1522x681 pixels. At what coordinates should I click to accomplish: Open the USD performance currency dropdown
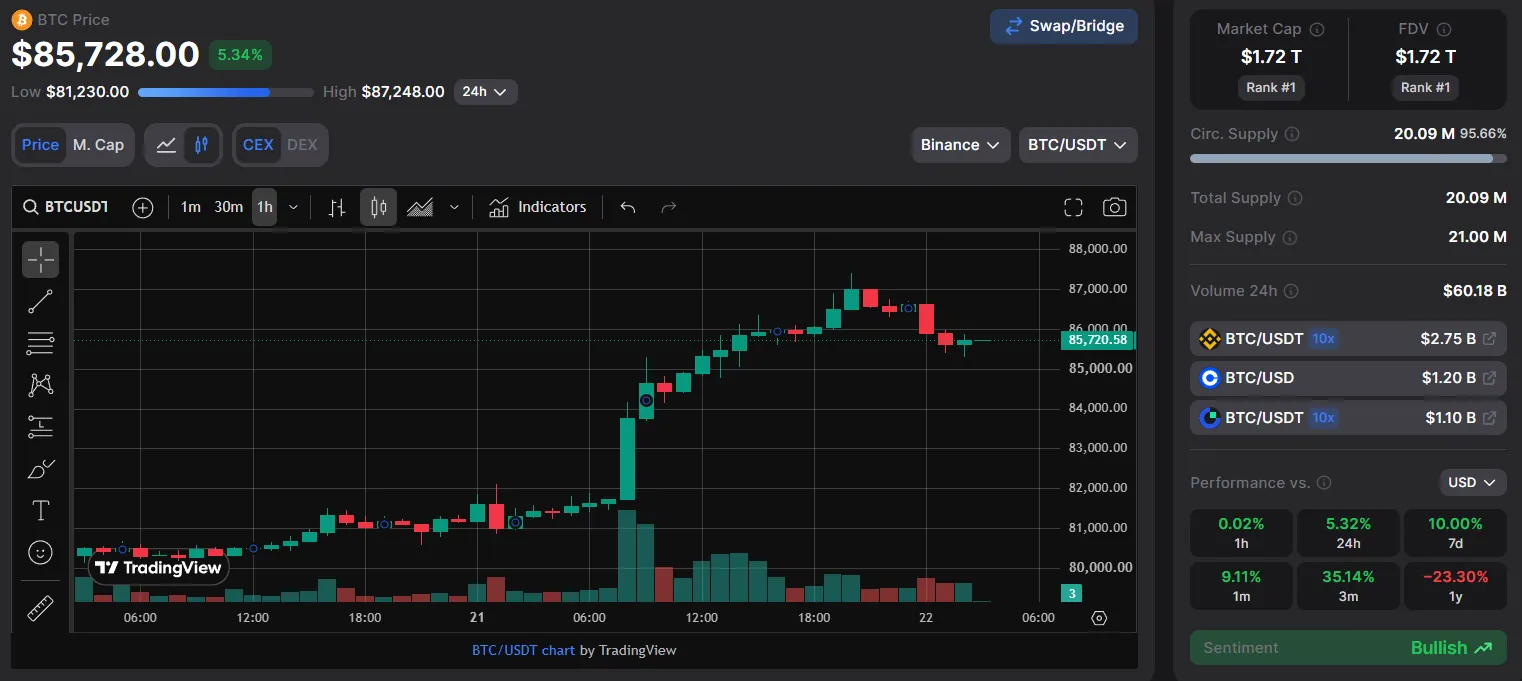(x=1472, y=483)
